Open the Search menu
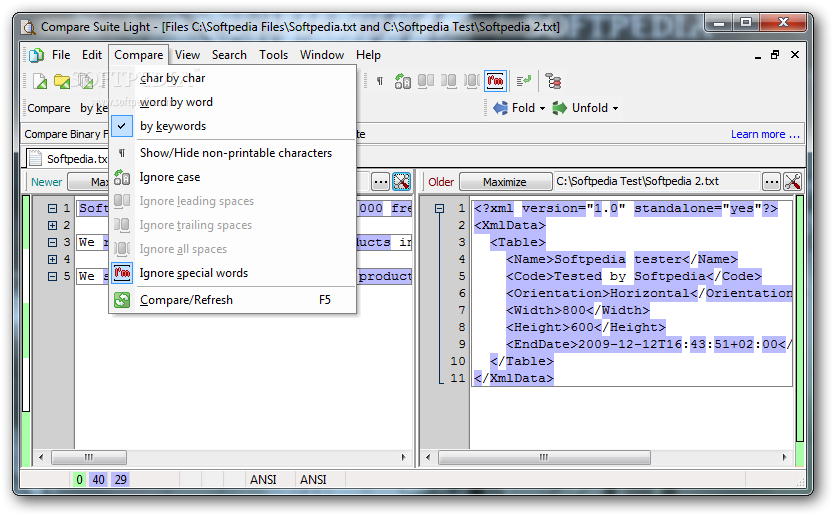This screenshot has width=834, height=516. (229, 55)
